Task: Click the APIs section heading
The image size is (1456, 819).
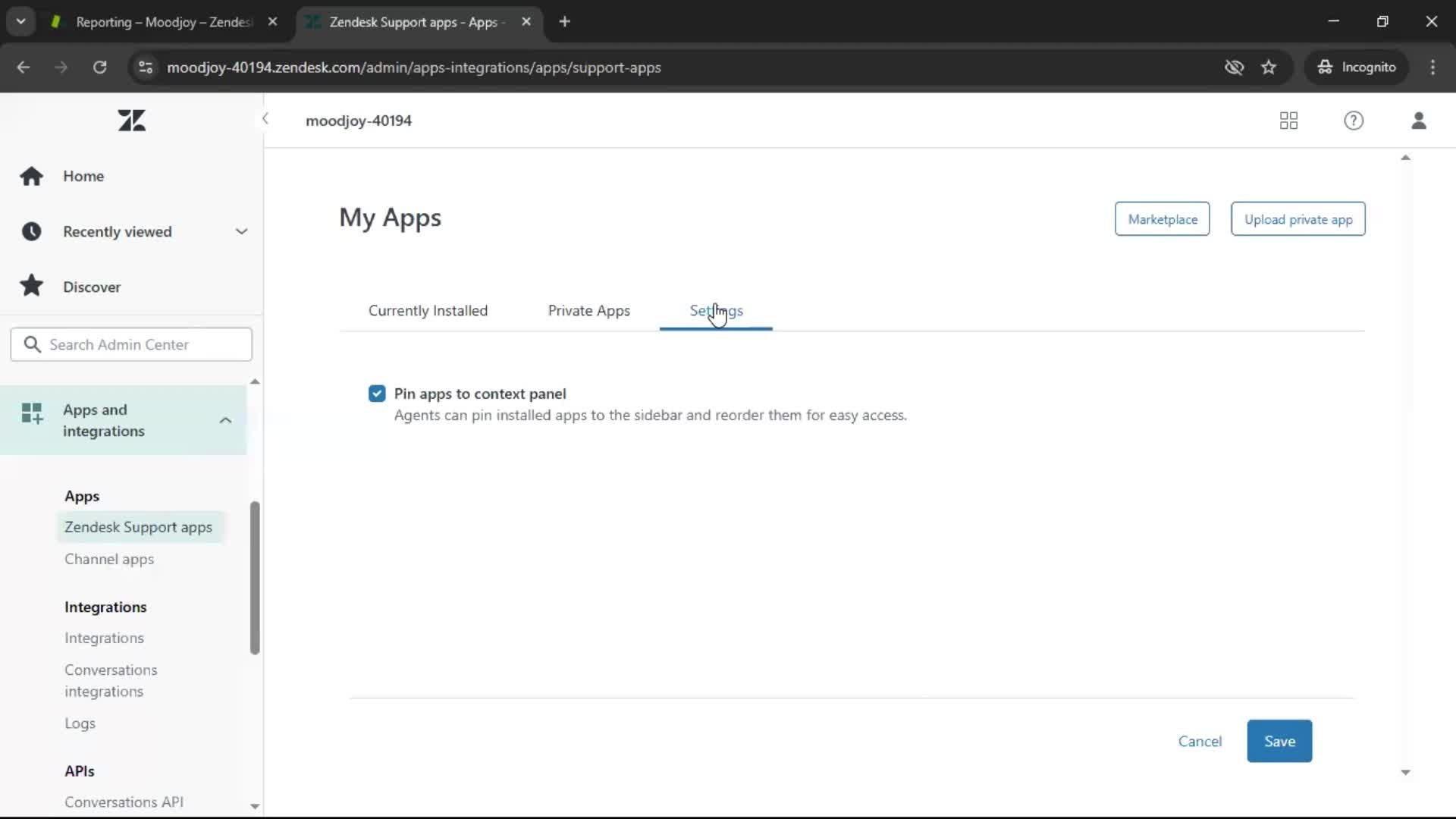Action: [x=80, y=770]
